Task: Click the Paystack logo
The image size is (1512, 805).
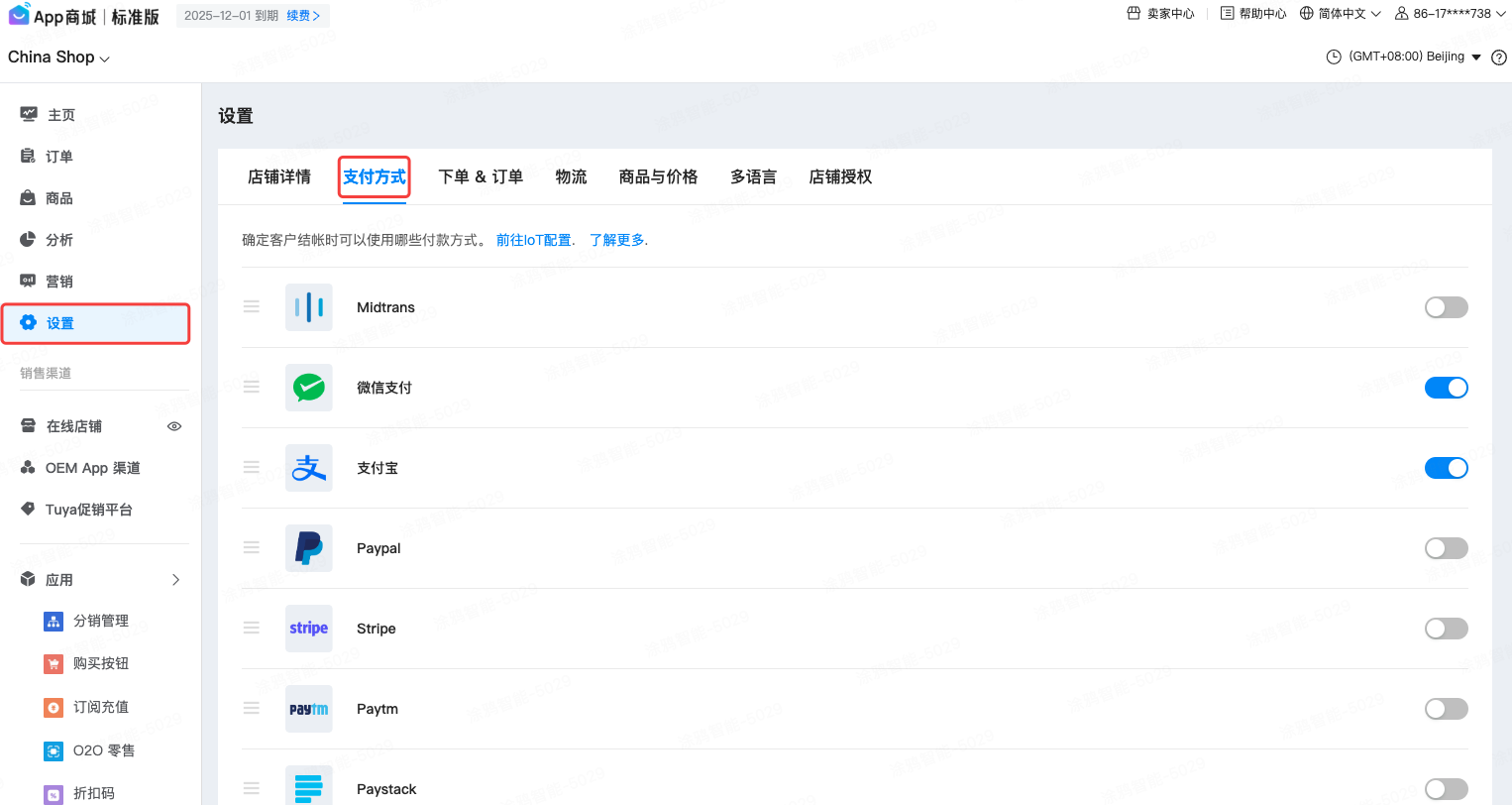Action: coord(309,785)
